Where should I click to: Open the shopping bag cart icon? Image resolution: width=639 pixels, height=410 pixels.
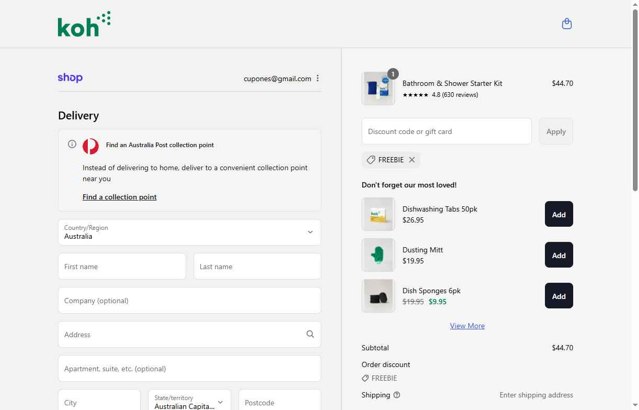(x=566, y=24)
